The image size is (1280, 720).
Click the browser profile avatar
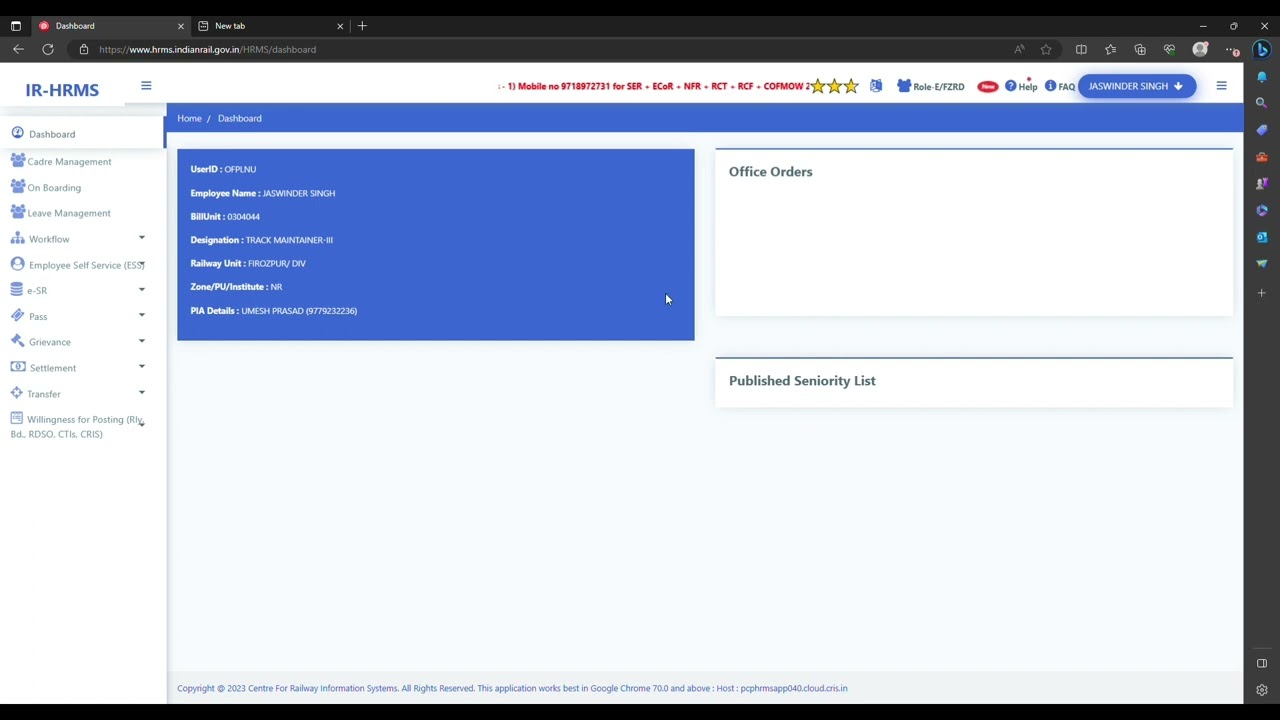pos(1200,49)
